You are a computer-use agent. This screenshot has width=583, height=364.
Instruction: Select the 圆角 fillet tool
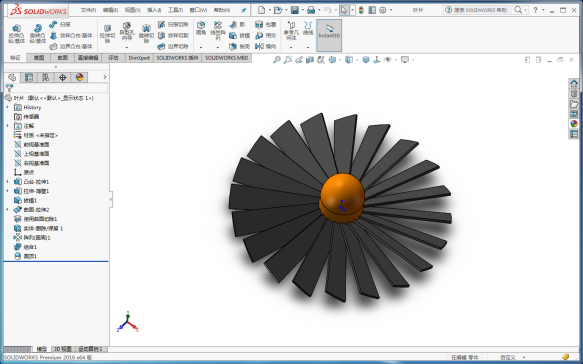coord(201,28)
